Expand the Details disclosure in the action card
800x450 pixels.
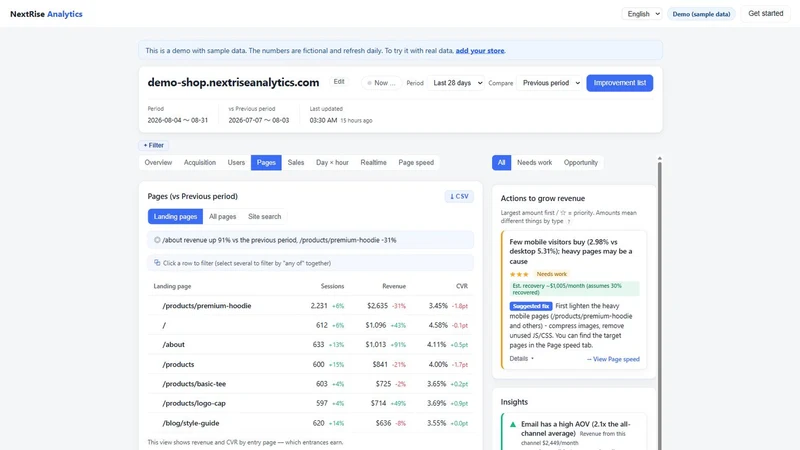click(521, 359)
